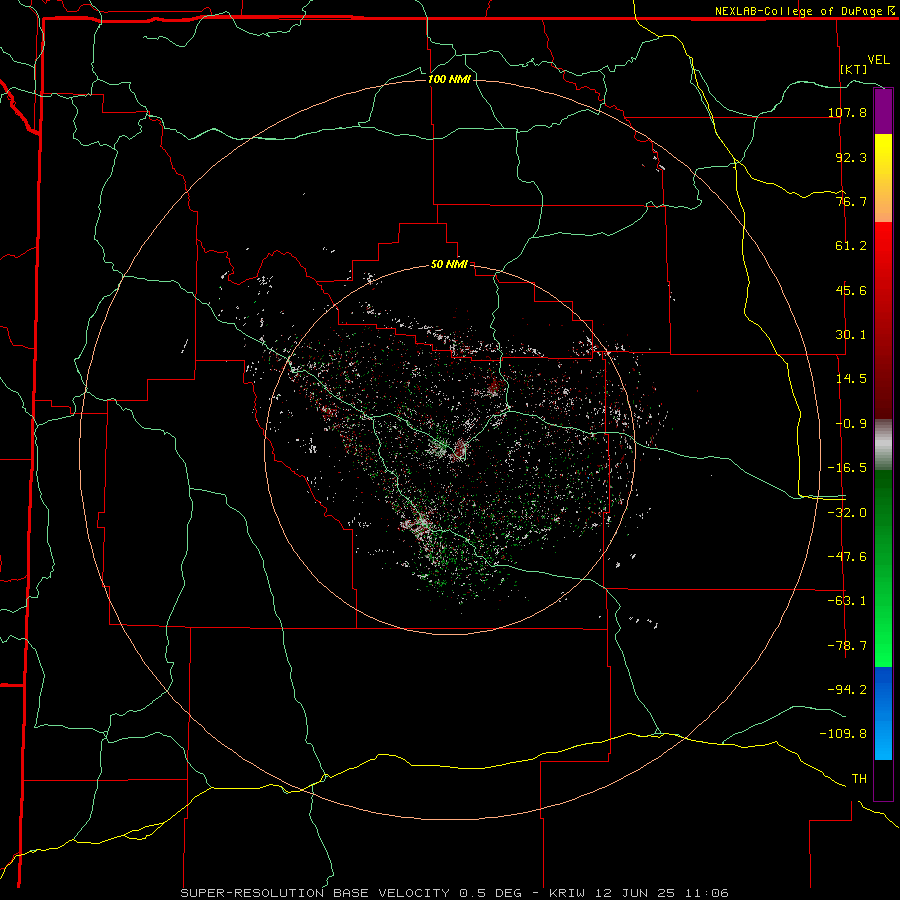Select the 92.3 velocity scale value
900x900 pixels.
pos(851,157)
